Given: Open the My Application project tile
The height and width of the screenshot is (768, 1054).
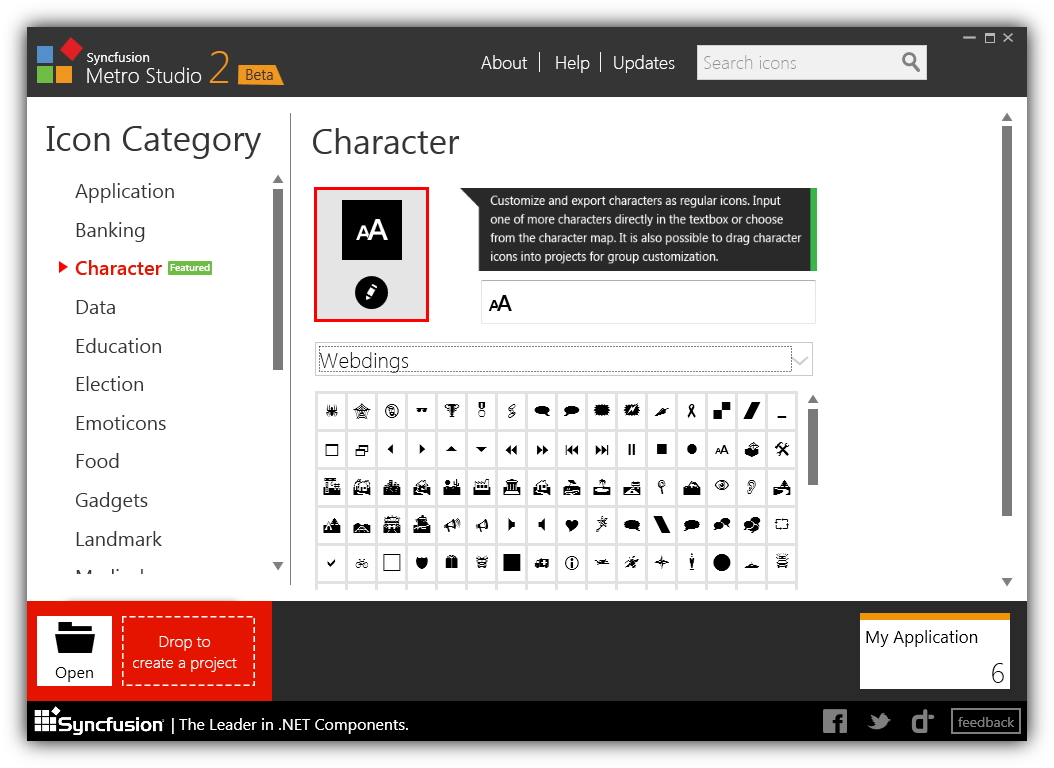Looking at the screenshot, I should pyautogui.click(x=934, y=650).
